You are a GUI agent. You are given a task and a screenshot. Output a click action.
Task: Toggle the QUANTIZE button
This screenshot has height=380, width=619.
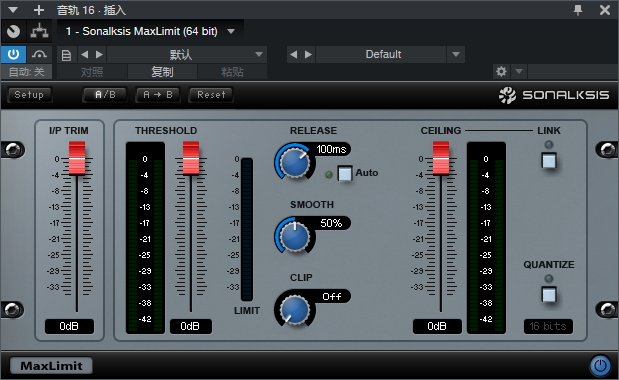[549, 294]
